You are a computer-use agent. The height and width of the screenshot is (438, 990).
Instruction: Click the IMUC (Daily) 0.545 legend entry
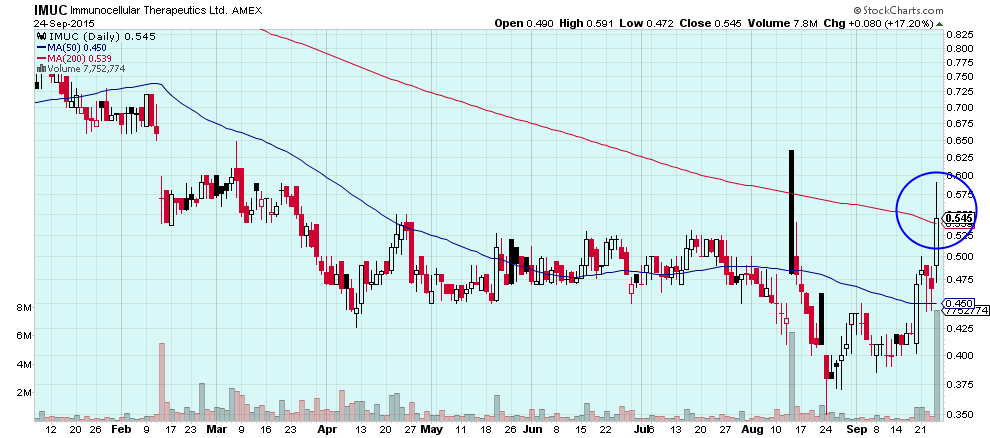(x=100, y=37)
